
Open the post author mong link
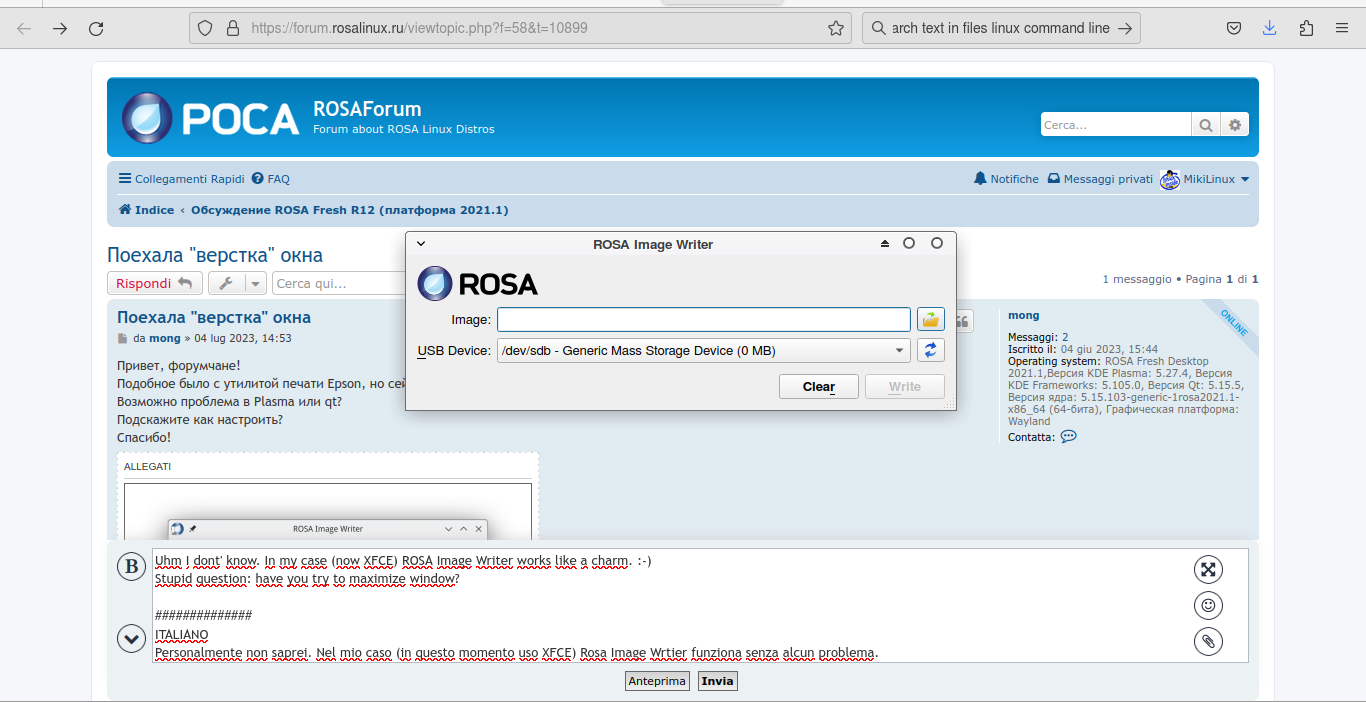tap(165, 338)
